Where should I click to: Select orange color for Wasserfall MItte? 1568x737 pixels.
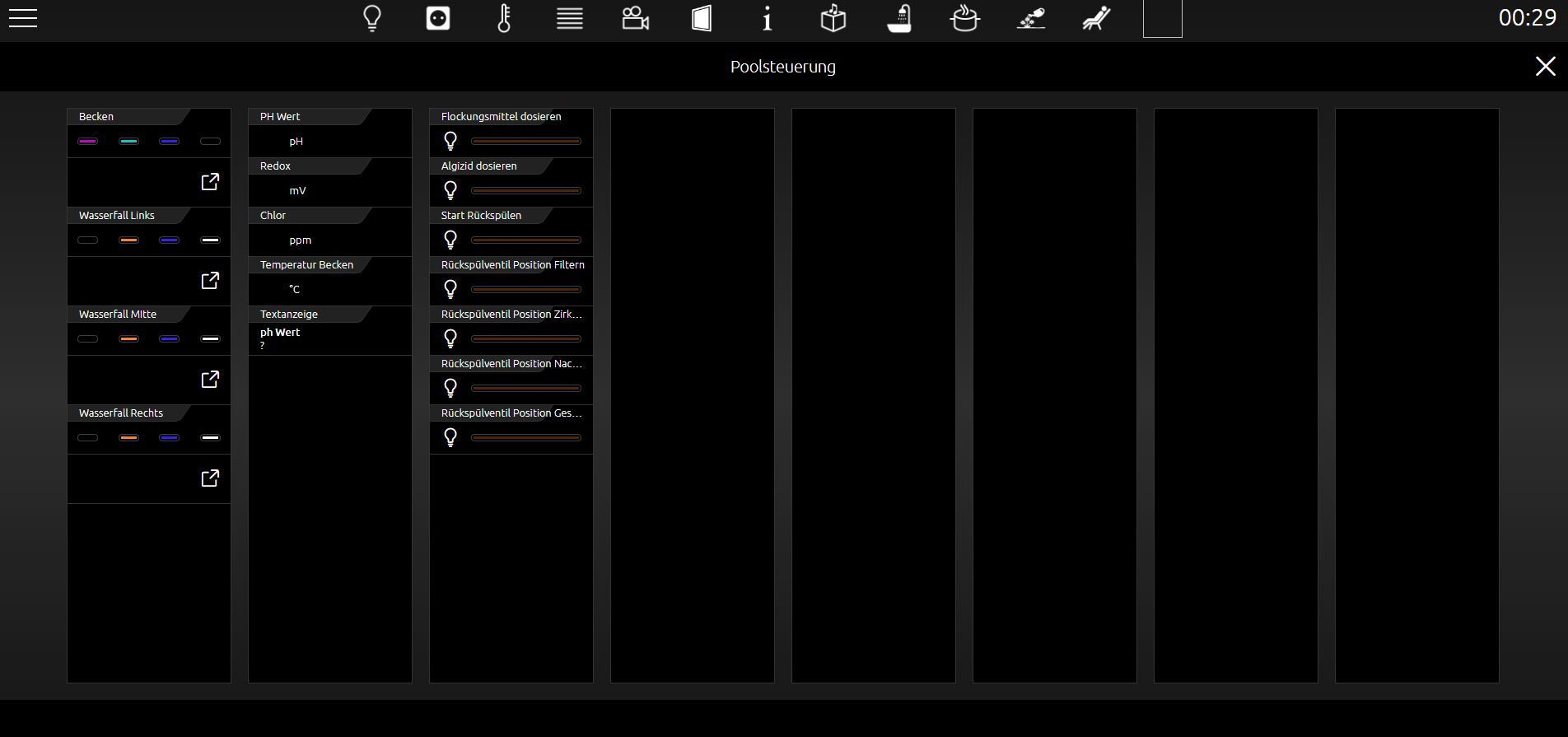pyautogui.click(x=128, y=339)
